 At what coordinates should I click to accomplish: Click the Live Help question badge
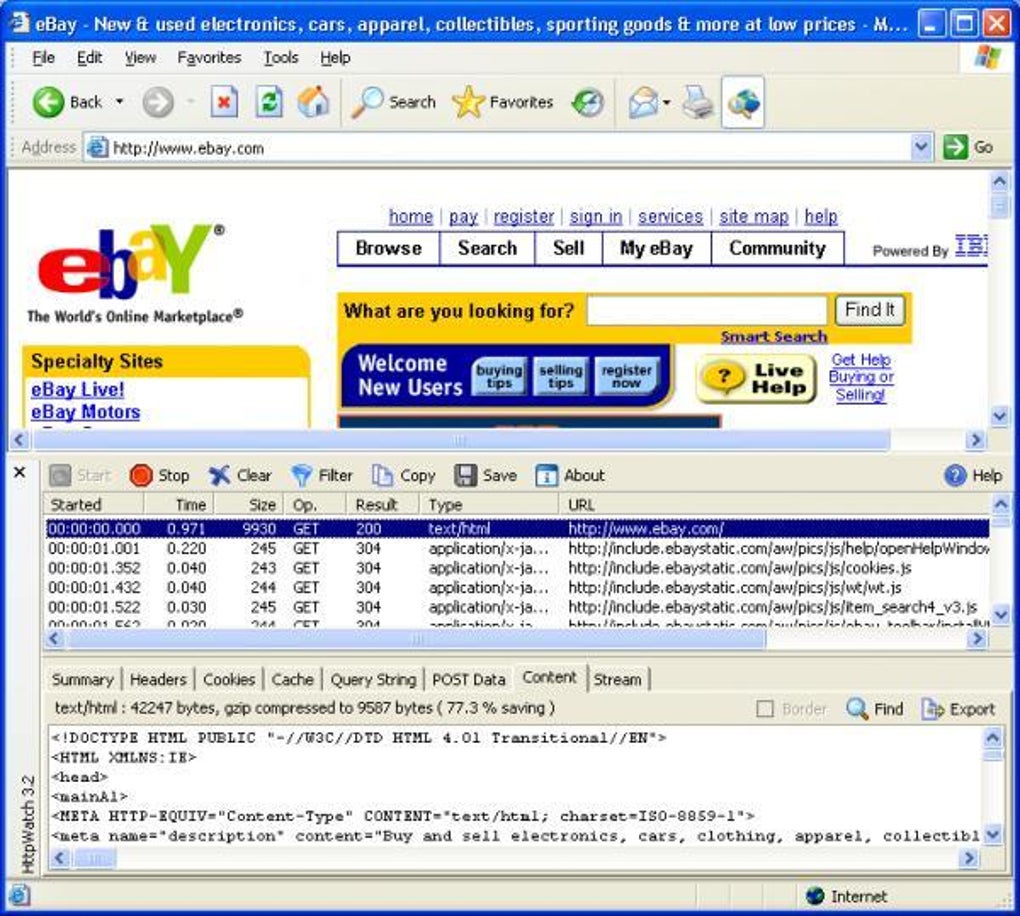755,379
